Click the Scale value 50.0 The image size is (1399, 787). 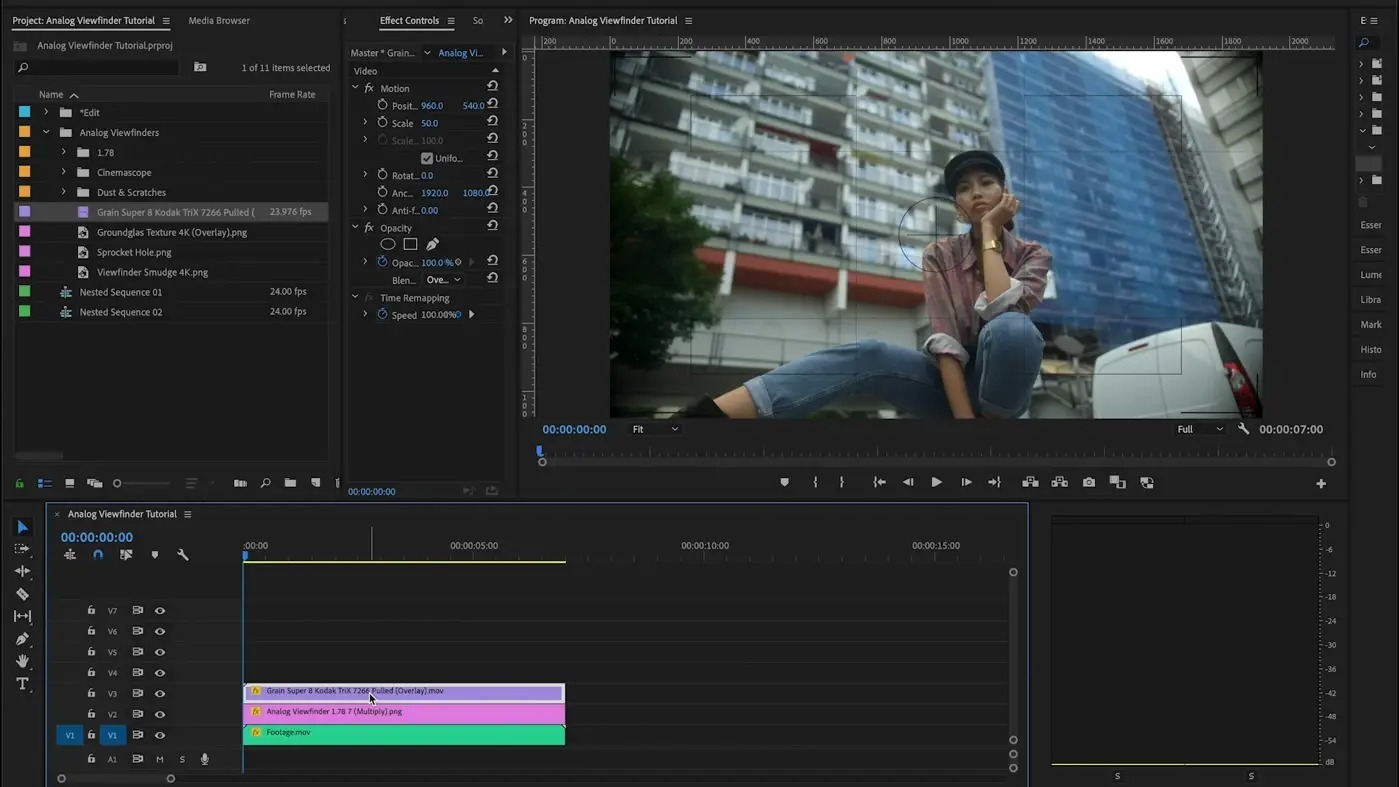(x=429, y=123)
